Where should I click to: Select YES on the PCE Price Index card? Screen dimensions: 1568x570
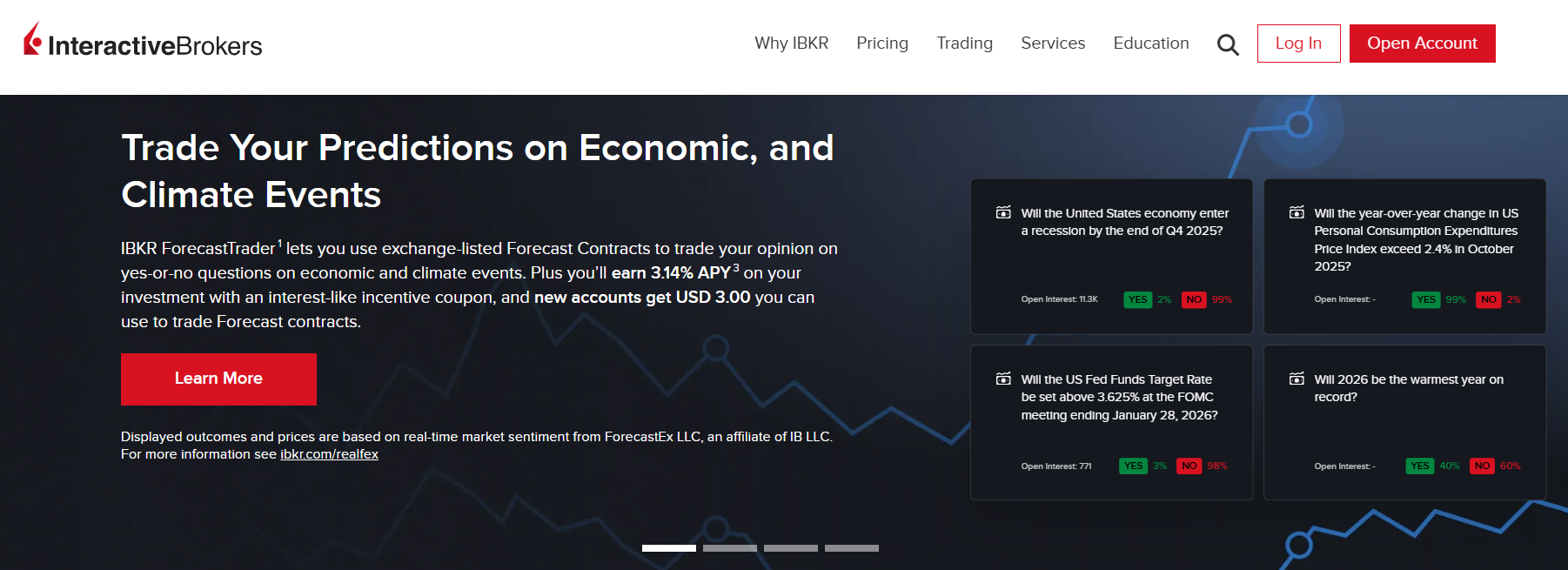[1426, 299]
